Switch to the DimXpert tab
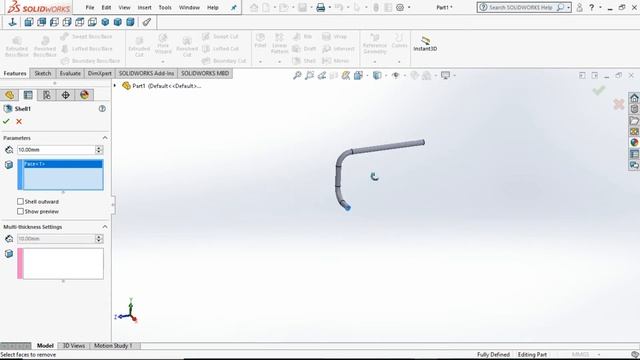This screenshot has width=640, height=360. pyautogui.click(x=100, y=73)
